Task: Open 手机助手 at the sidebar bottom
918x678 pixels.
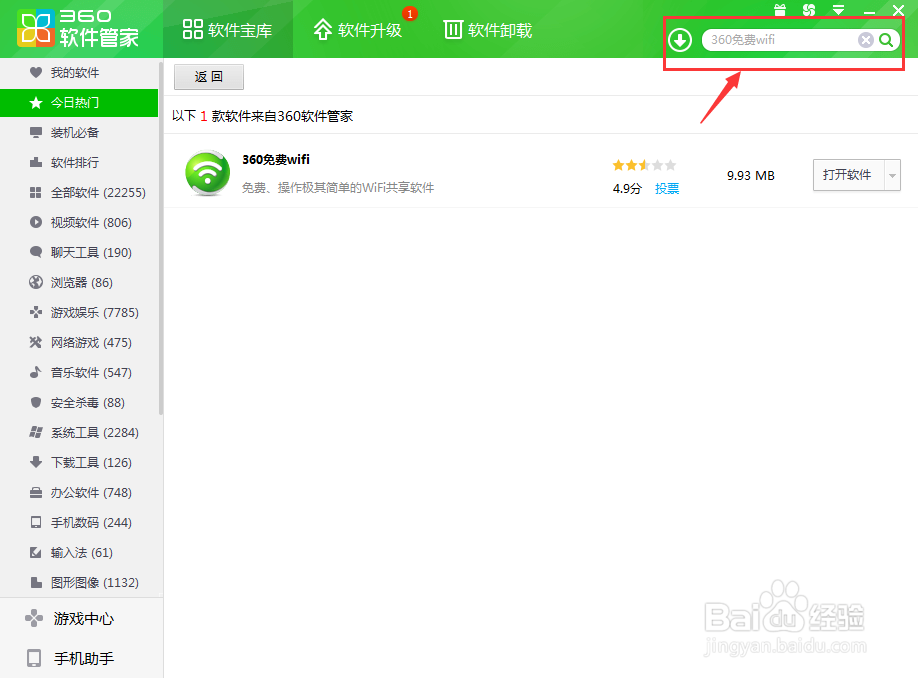Action: 81,658
